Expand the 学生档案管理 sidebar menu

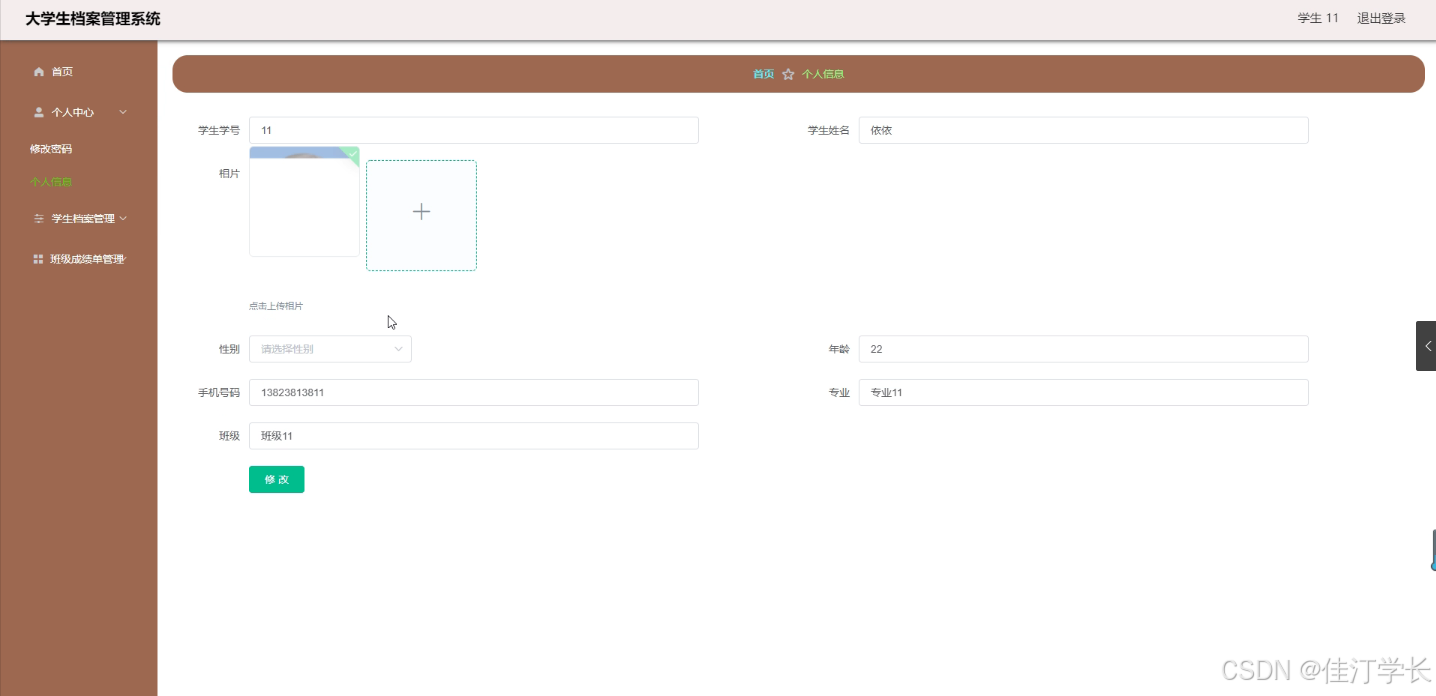pyautogui.click(x=124, y=218)
